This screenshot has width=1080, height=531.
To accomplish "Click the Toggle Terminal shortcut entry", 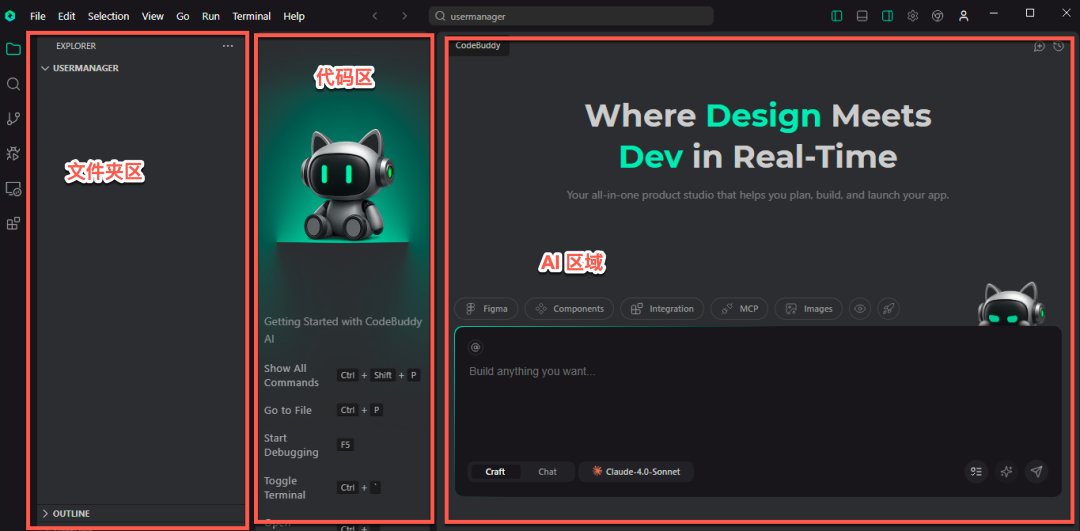I will pos(322,488).
